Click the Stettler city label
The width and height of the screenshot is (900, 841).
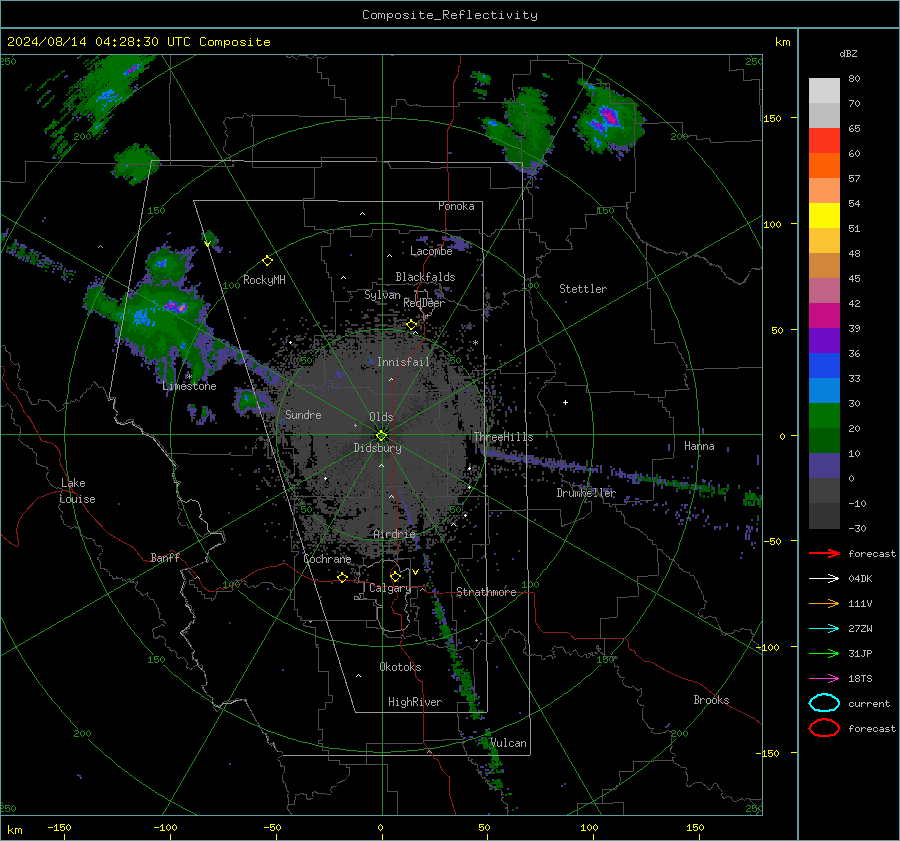point(583,289)
